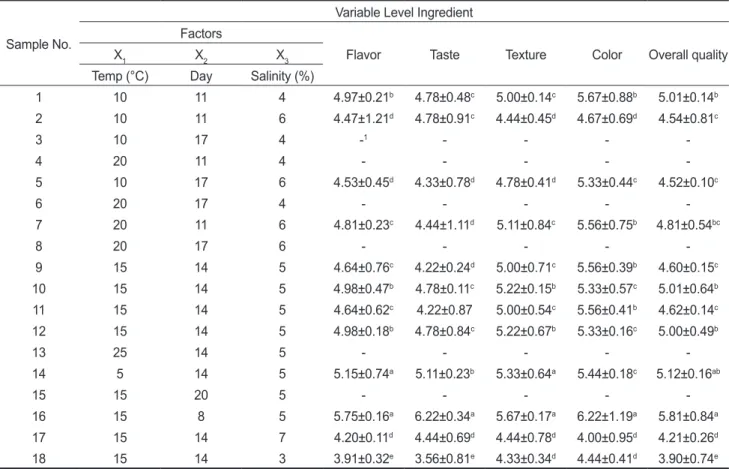Select sample number 13 in first column

(39, 352)
